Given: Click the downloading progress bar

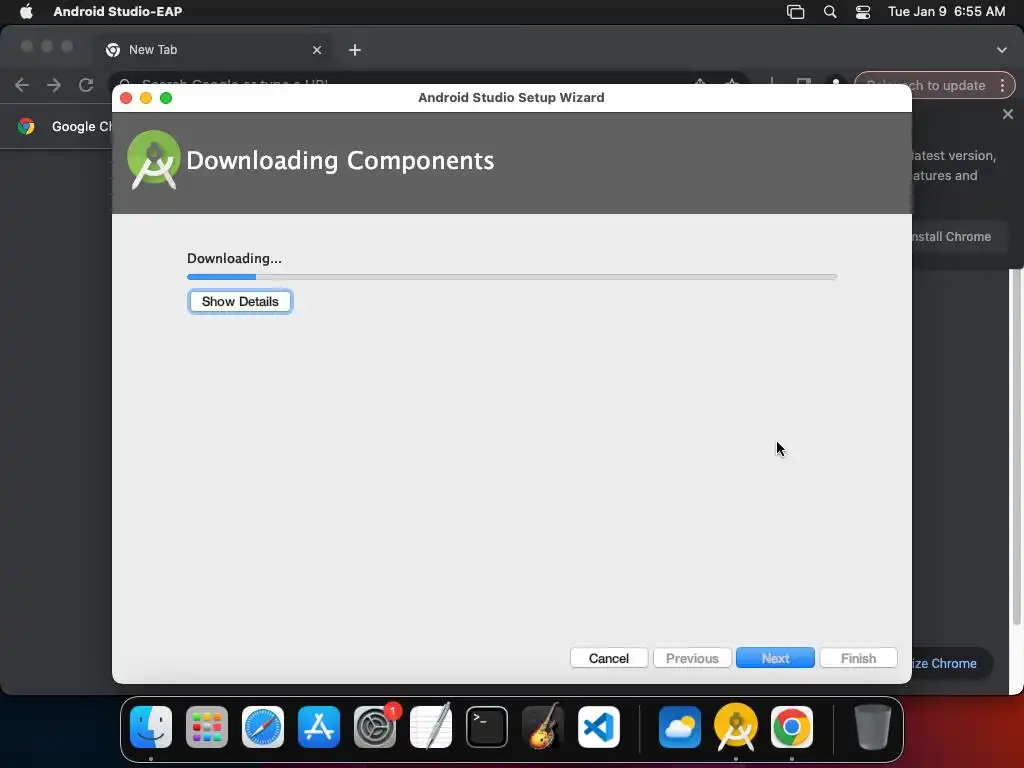Looking at the screenshot, I should [x=512, y=277].
